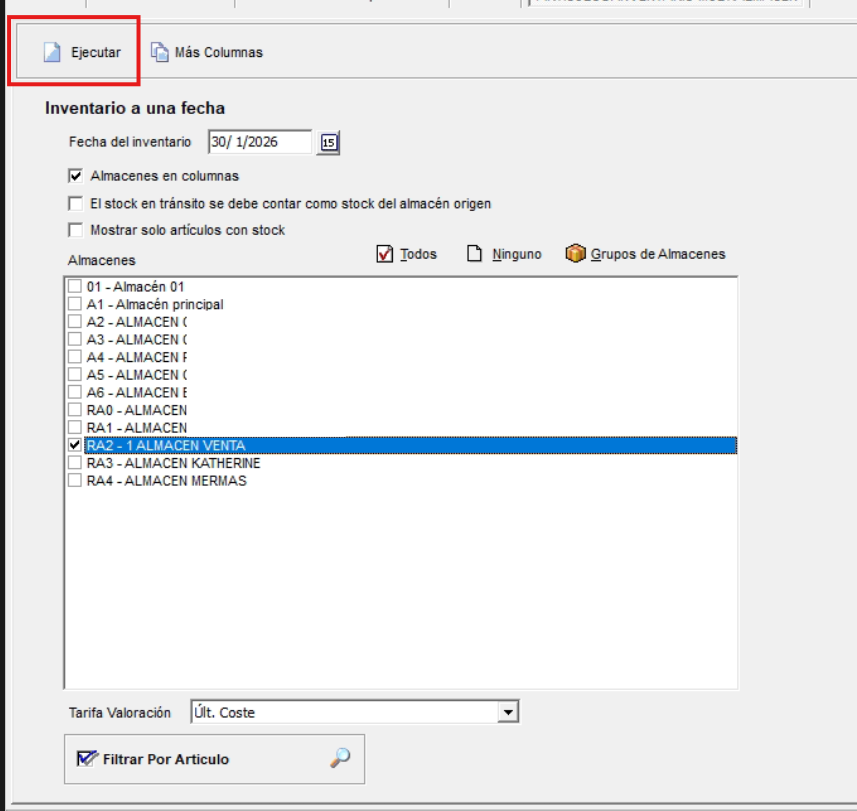Check the A3 warehouse checkbox
Screen dimensions: 857x811
click(75, 339)
